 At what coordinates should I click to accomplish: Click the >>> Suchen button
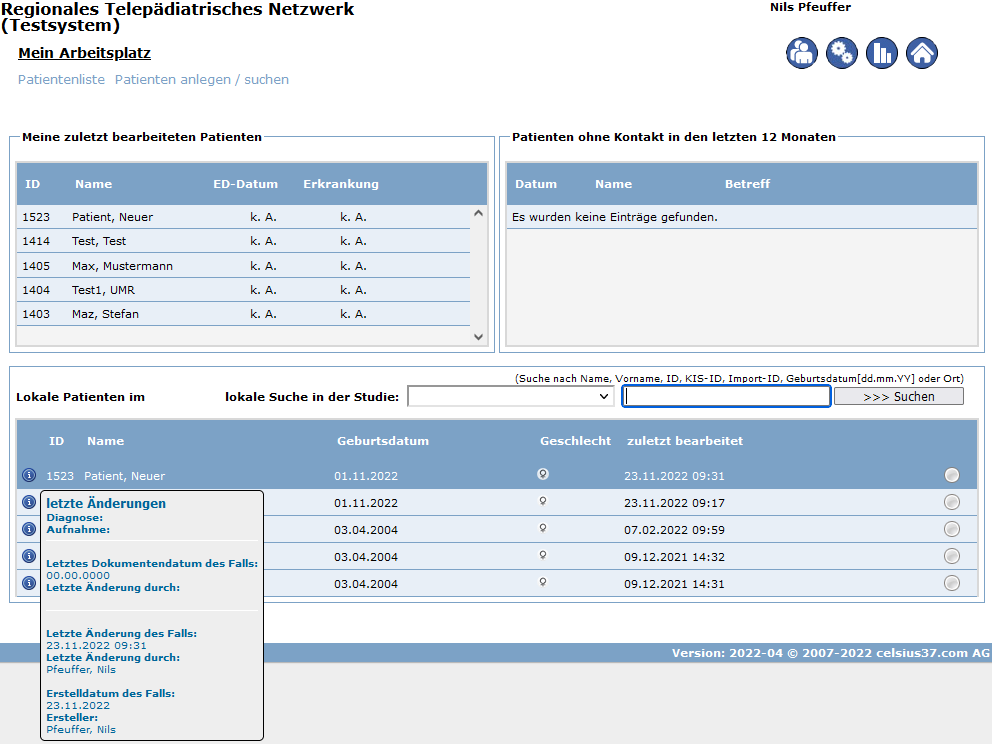coord(899,397)
